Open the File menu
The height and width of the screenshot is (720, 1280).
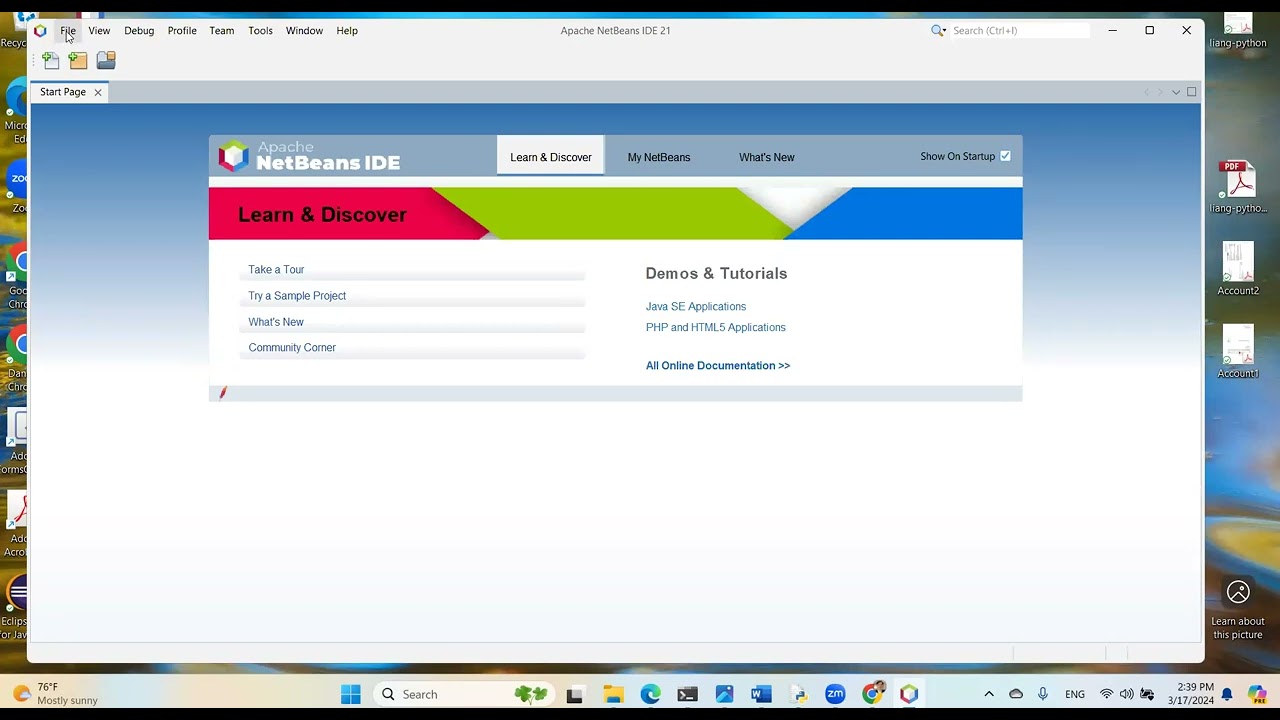(x=68, y=31)
